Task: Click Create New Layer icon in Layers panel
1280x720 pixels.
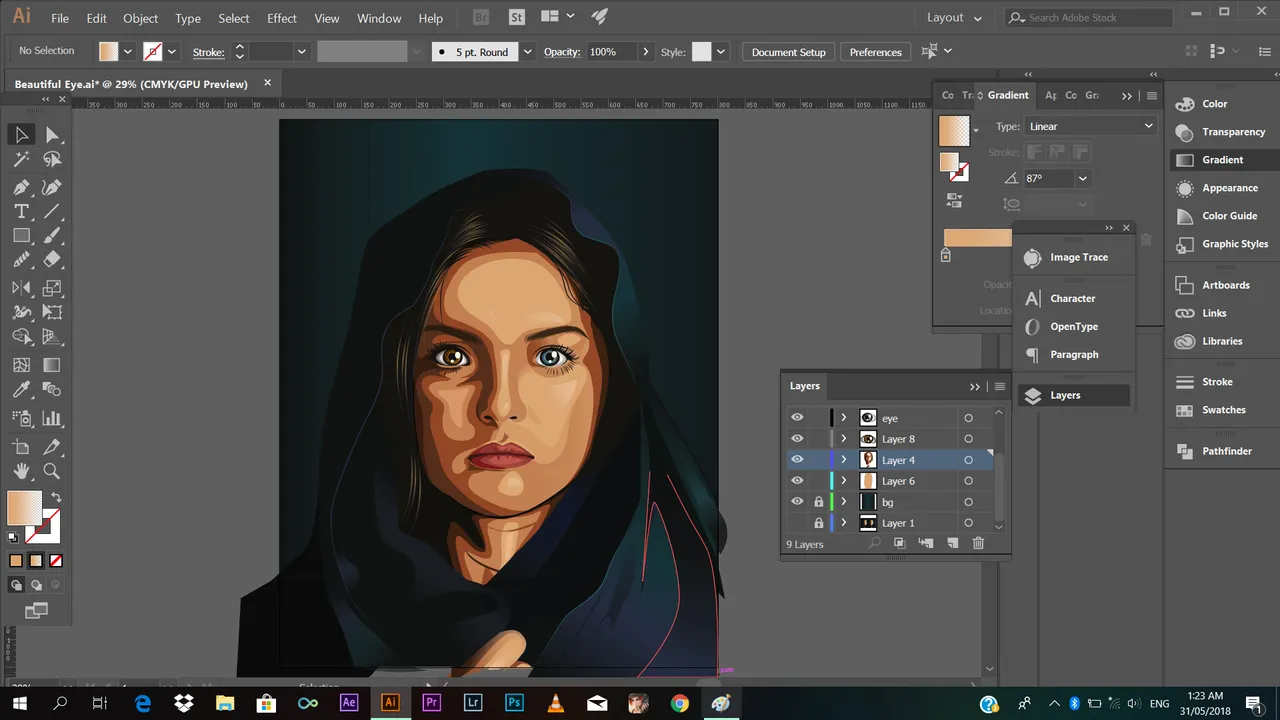Action: (x=952, y=543)
